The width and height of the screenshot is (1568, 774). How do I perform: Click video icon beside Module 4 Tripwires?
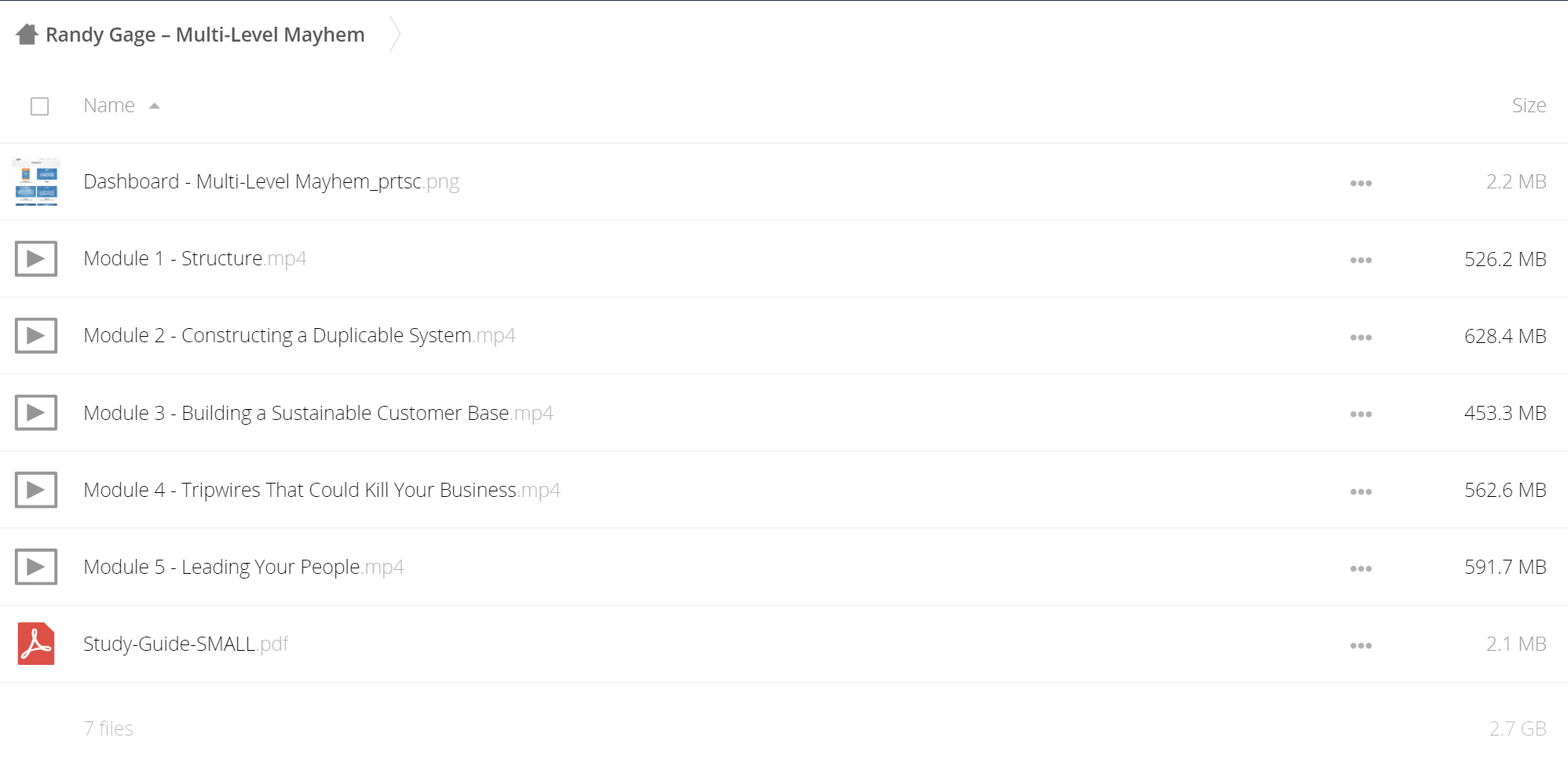[36, 490]
